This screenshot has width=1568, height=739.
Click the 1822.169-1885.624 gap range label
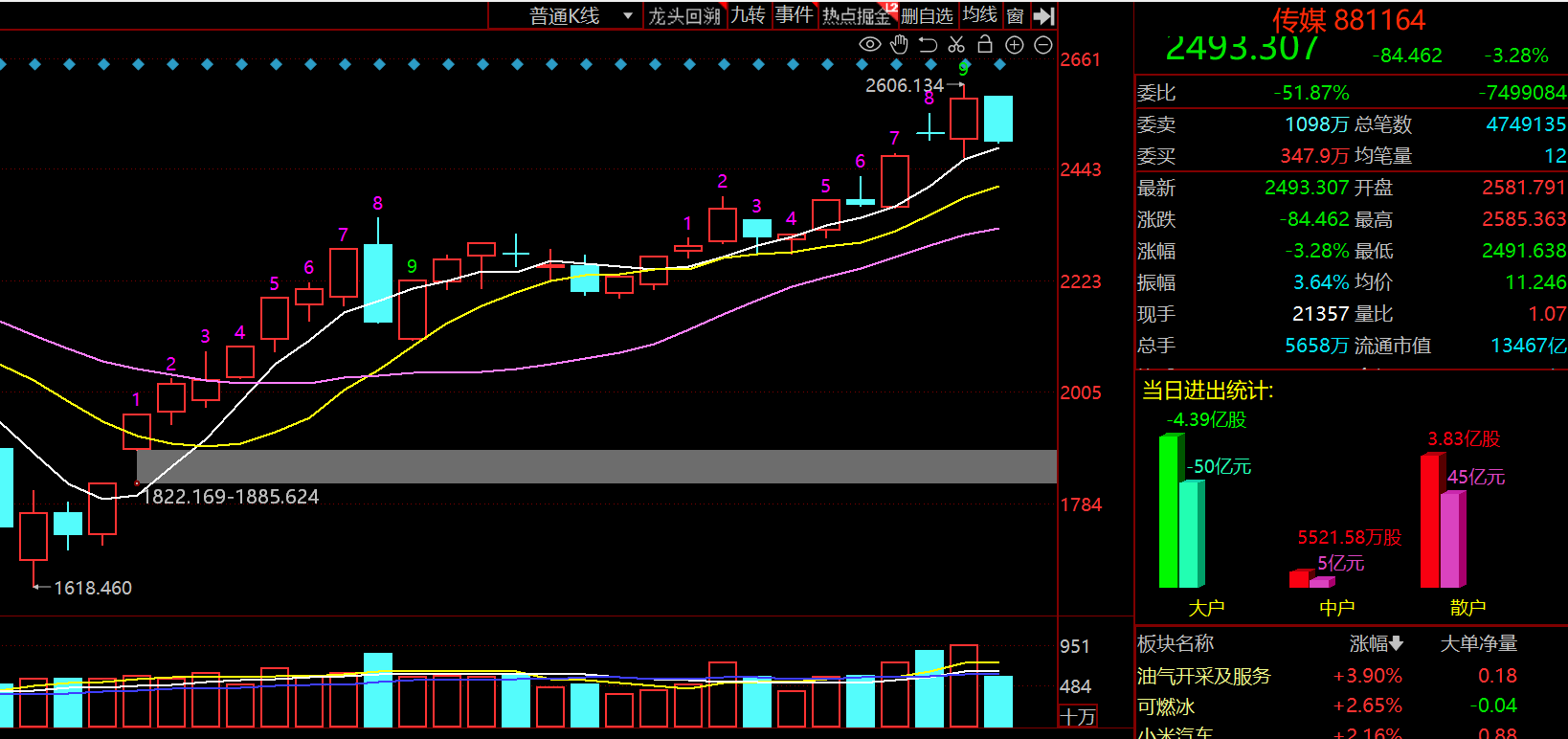pos(231,496)
